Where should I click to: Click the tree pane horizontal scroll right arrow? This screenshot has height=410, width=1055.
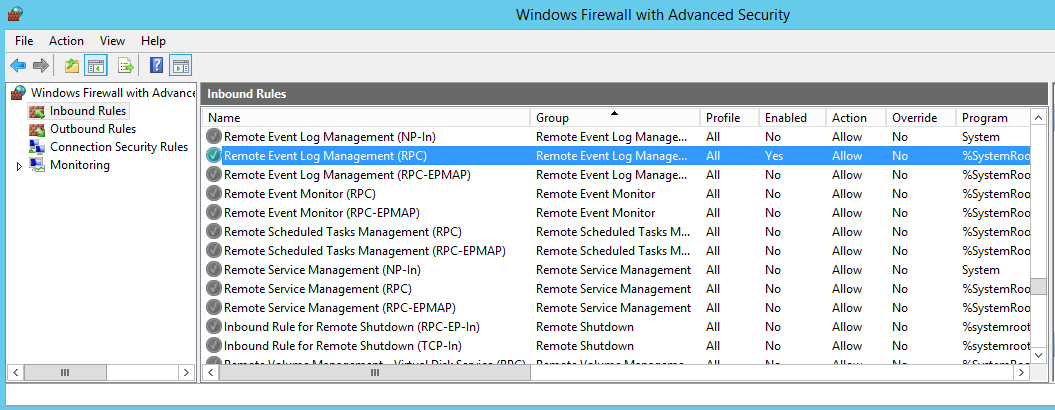coord(186,372)
